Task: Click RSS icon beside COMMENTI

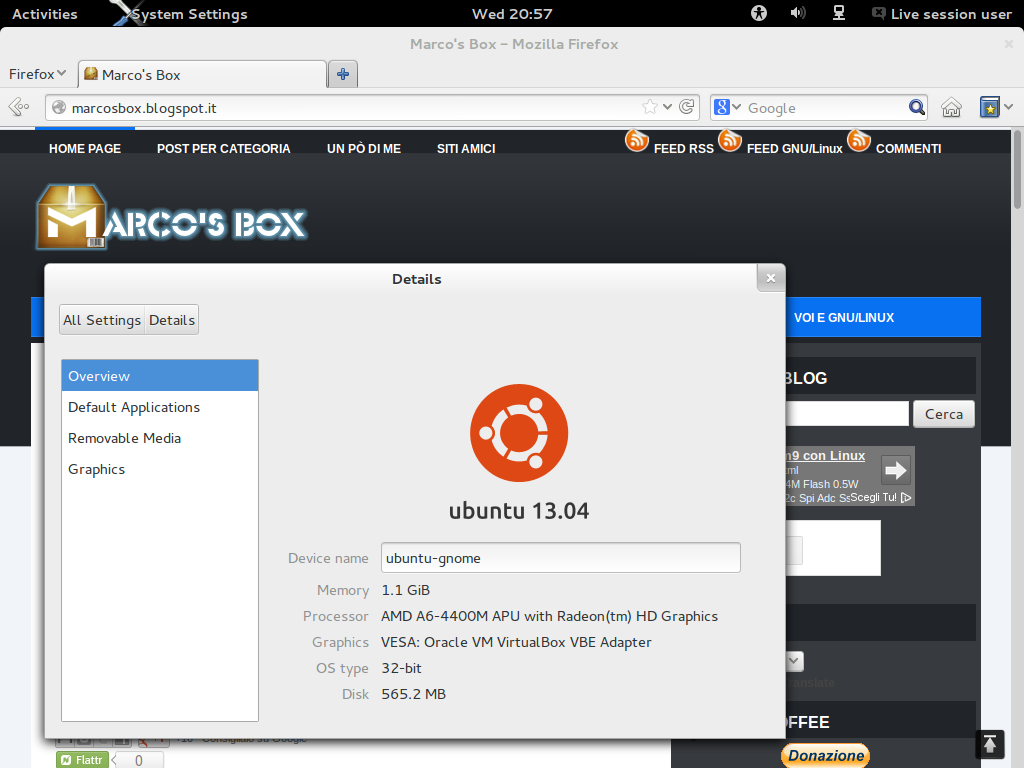Action: pos(859,140)
